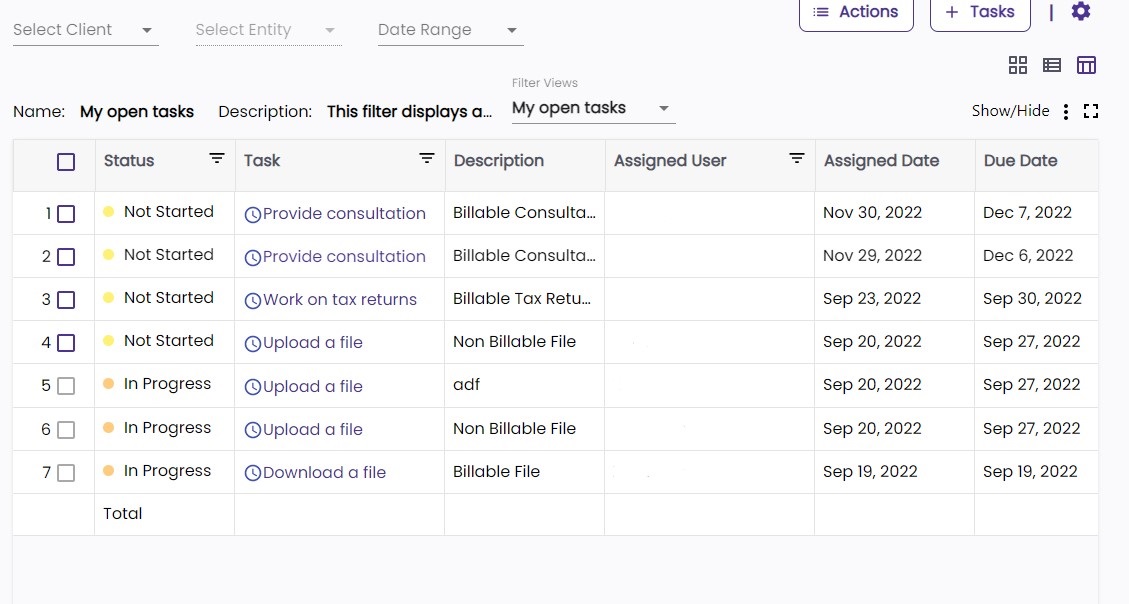The width and height of the screenshot is (1129, 604).
Task: Switch to table layout view icon
Action: click(1086, 65)
